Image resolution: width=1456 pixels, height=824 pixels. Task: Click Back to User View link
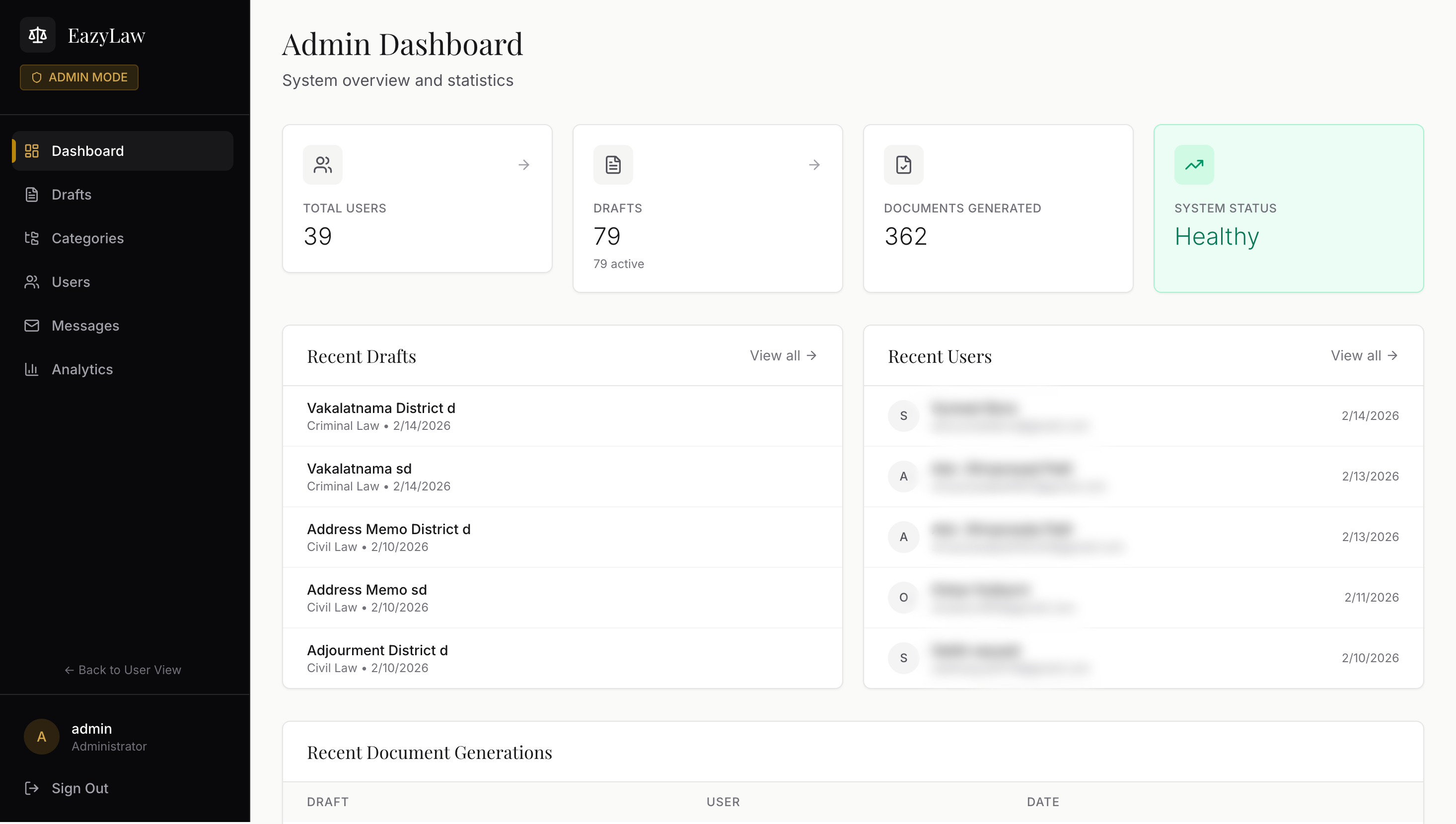pos(123,670)
